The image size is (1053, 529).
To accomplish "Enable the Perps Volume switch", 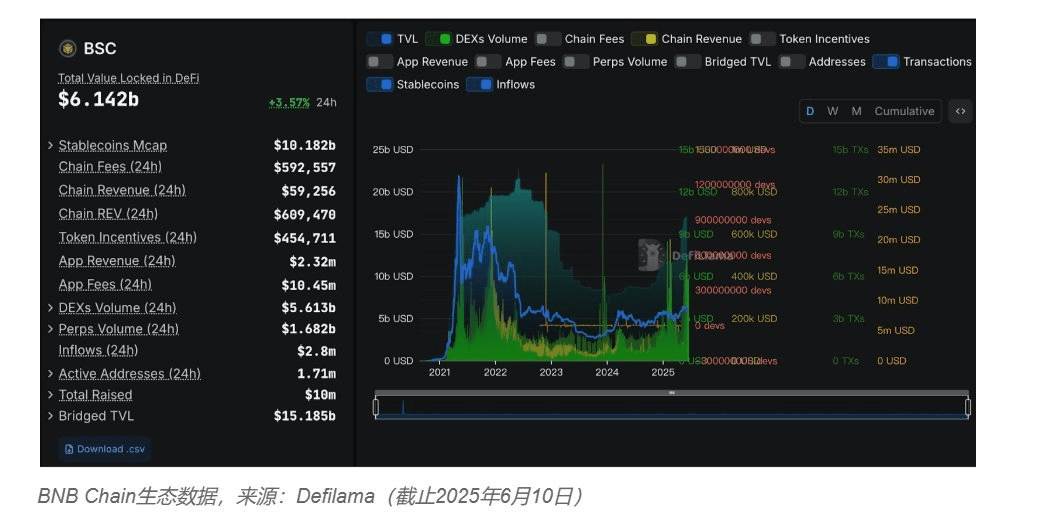I will pos(576,62).
